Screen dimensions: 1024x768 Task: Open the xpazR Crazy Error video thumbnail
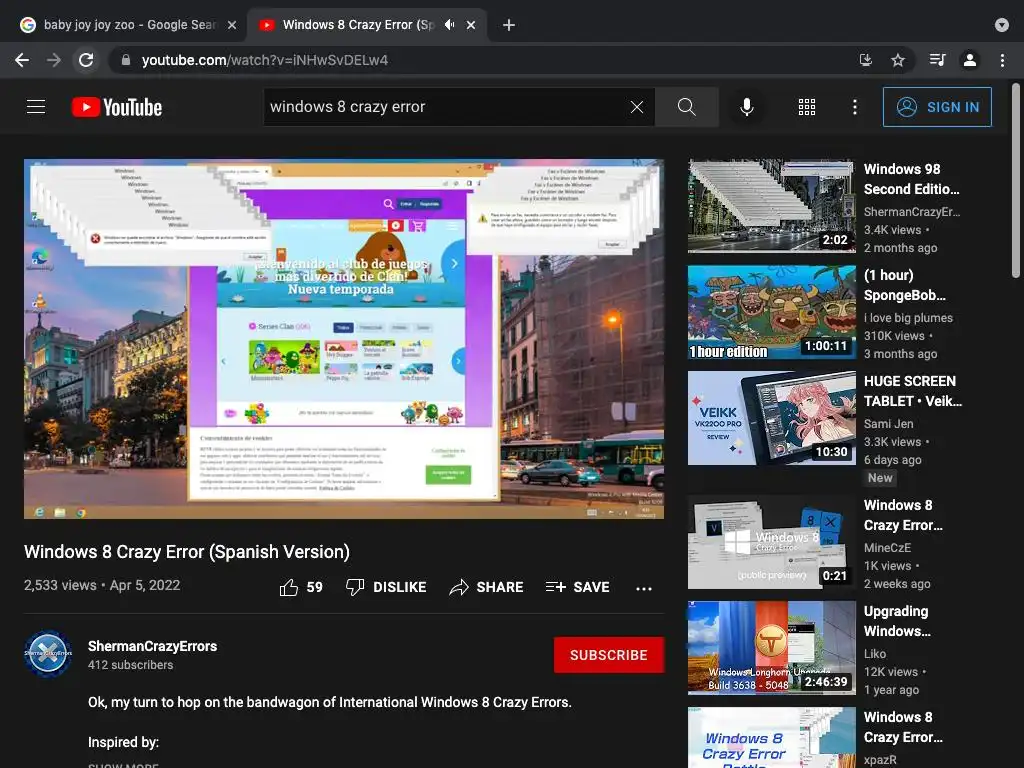click(x=771, y=737)
